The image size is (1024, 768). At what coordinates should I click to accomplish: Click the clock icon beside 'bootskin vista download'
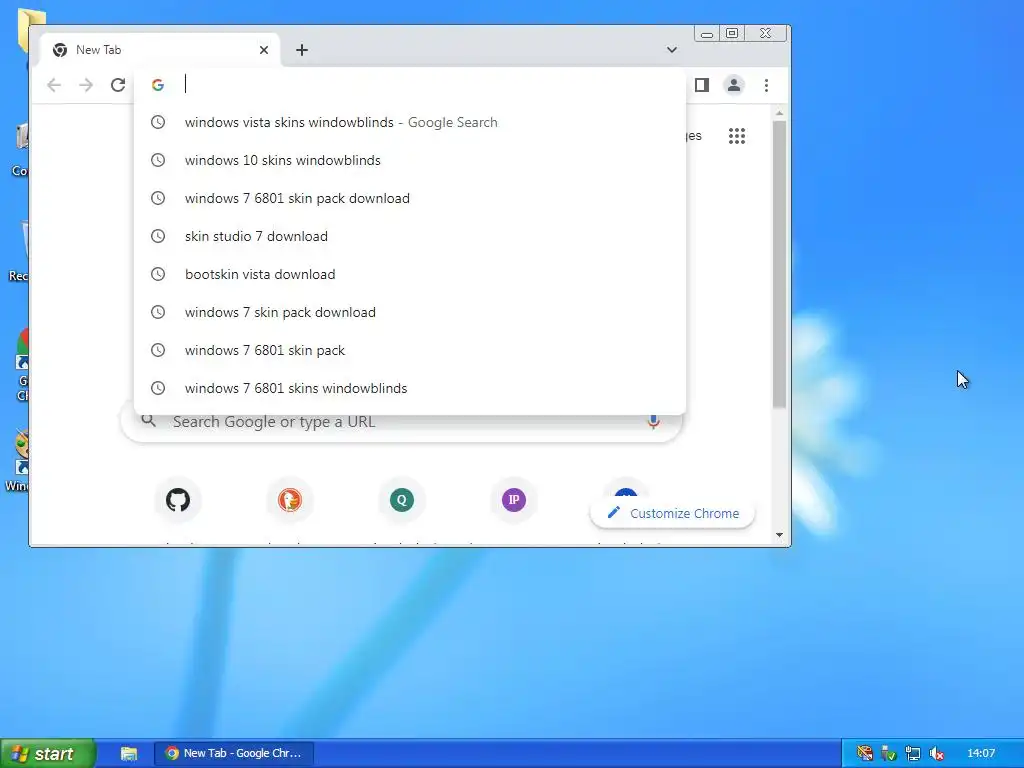point(158,274)
